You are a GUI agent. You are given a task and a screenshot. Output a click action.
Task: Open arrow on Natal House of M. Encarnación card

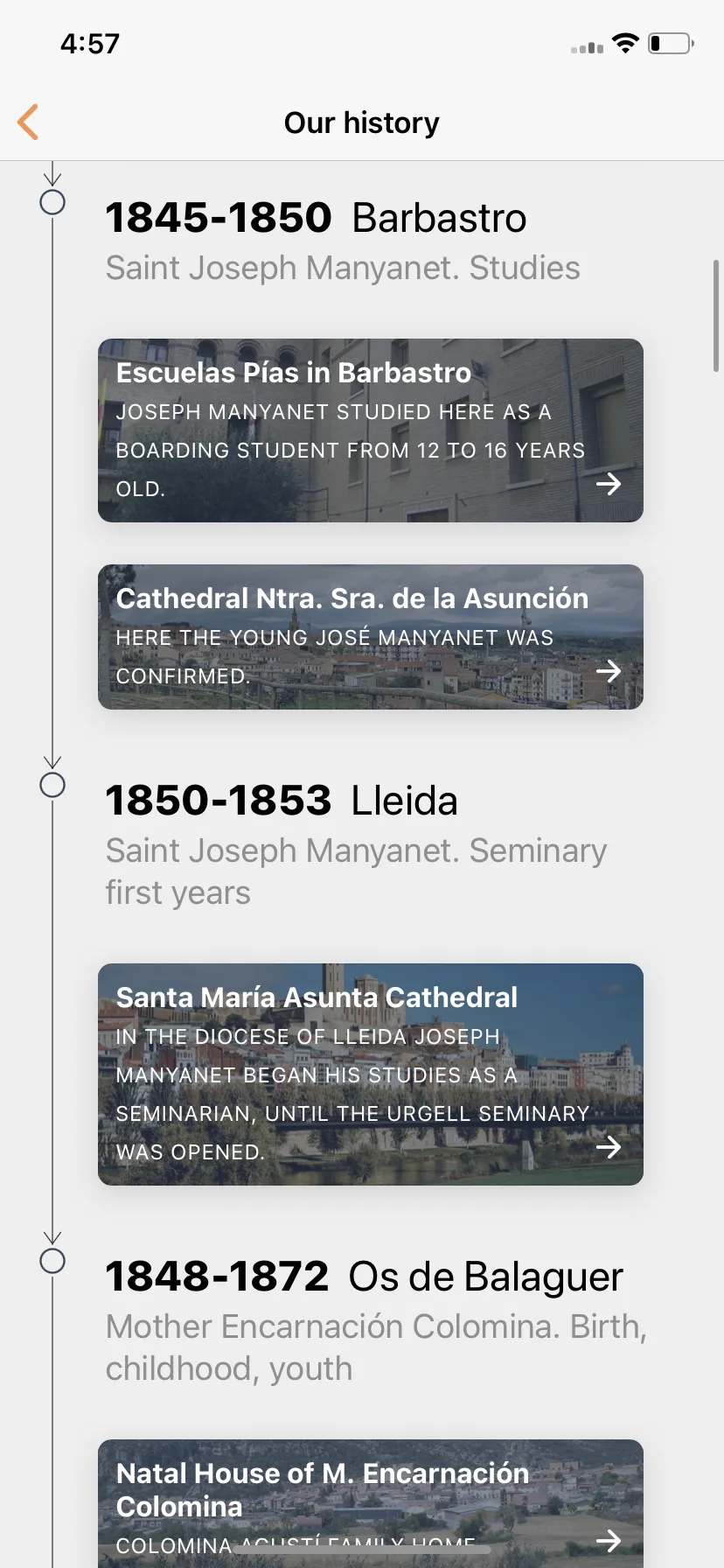pos(609,1540)
